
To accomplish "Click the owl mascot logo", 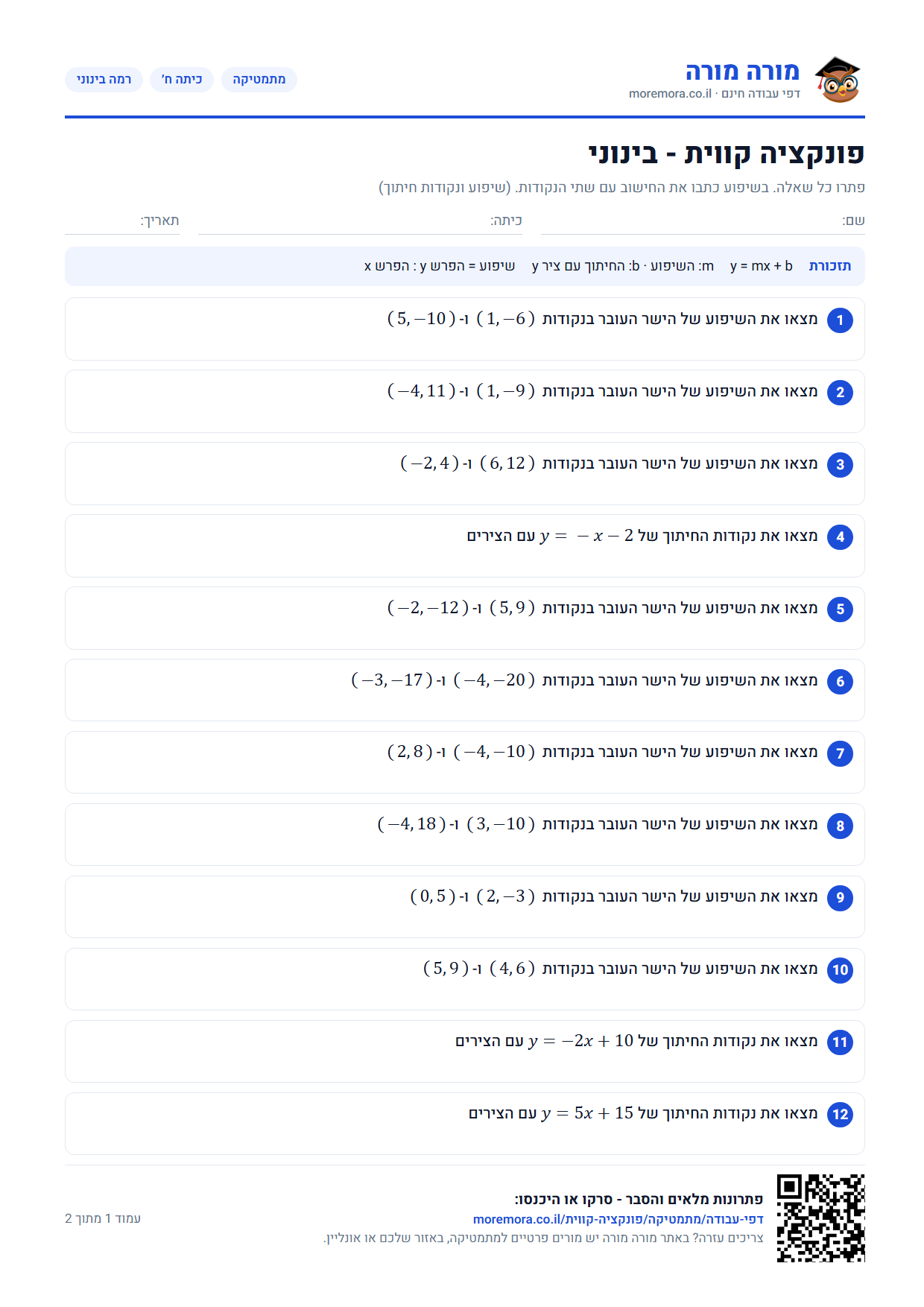I will (837, 79).
